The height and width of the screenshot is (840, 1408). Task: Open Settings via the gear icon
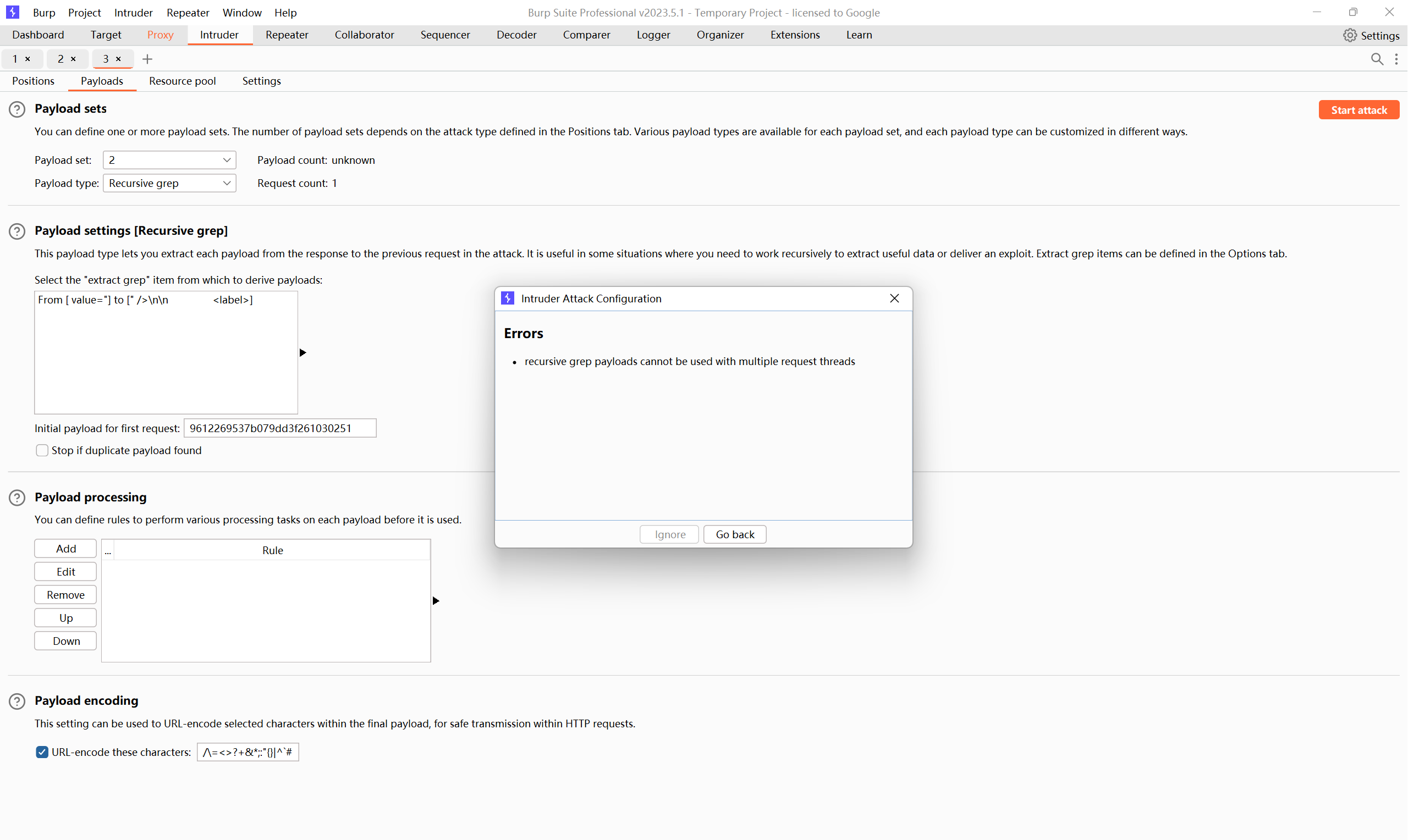(1350, 35)
